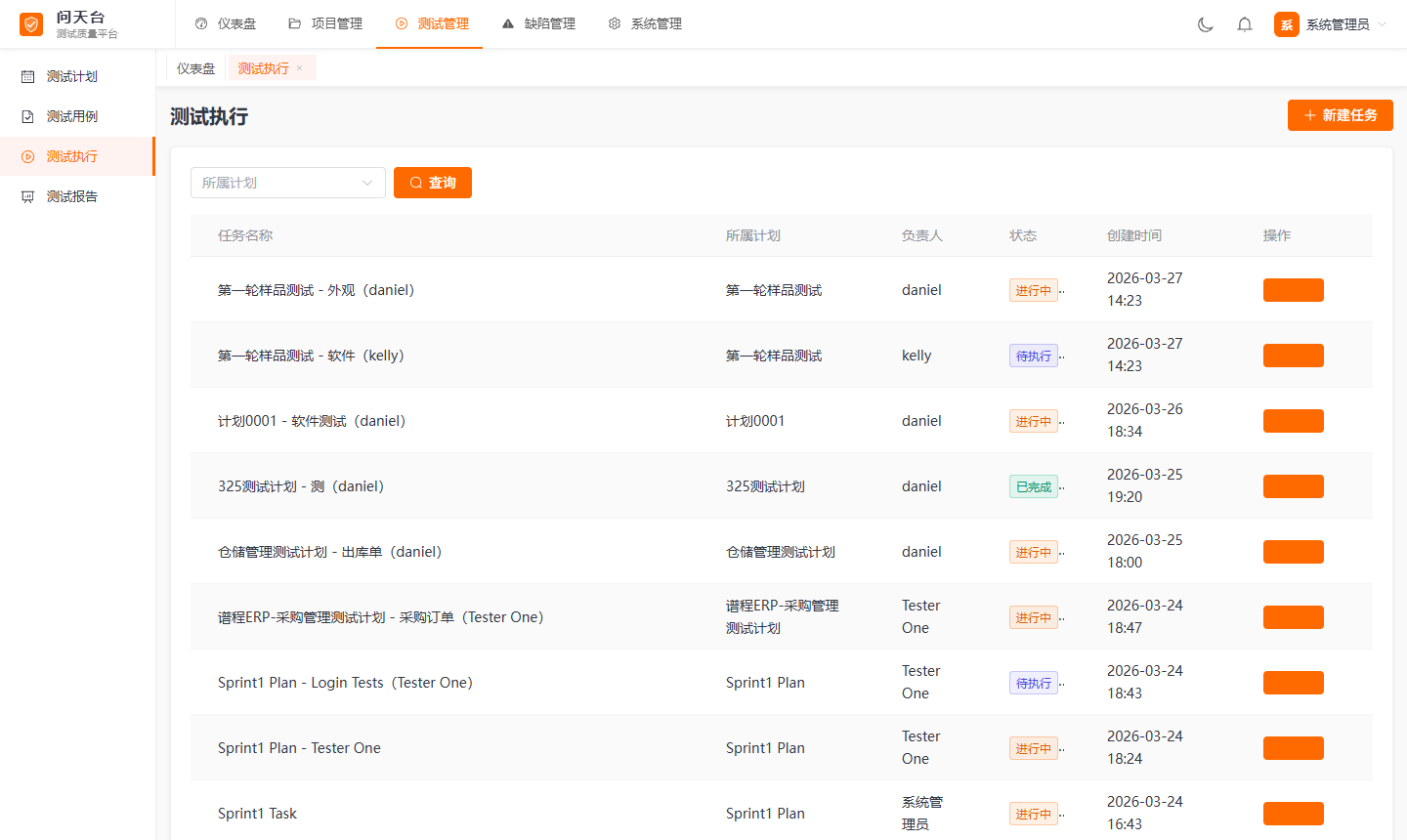
Task: Click 进行中 tag in 仓储管理测试计划 row
Action: [x=1034, y=552]
